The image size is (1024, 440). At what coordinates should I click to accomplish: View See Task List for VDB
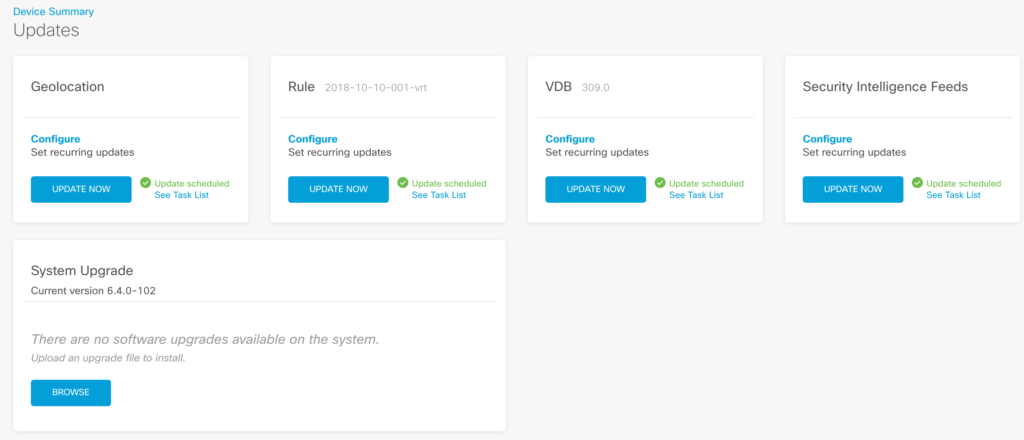(696, 195)
